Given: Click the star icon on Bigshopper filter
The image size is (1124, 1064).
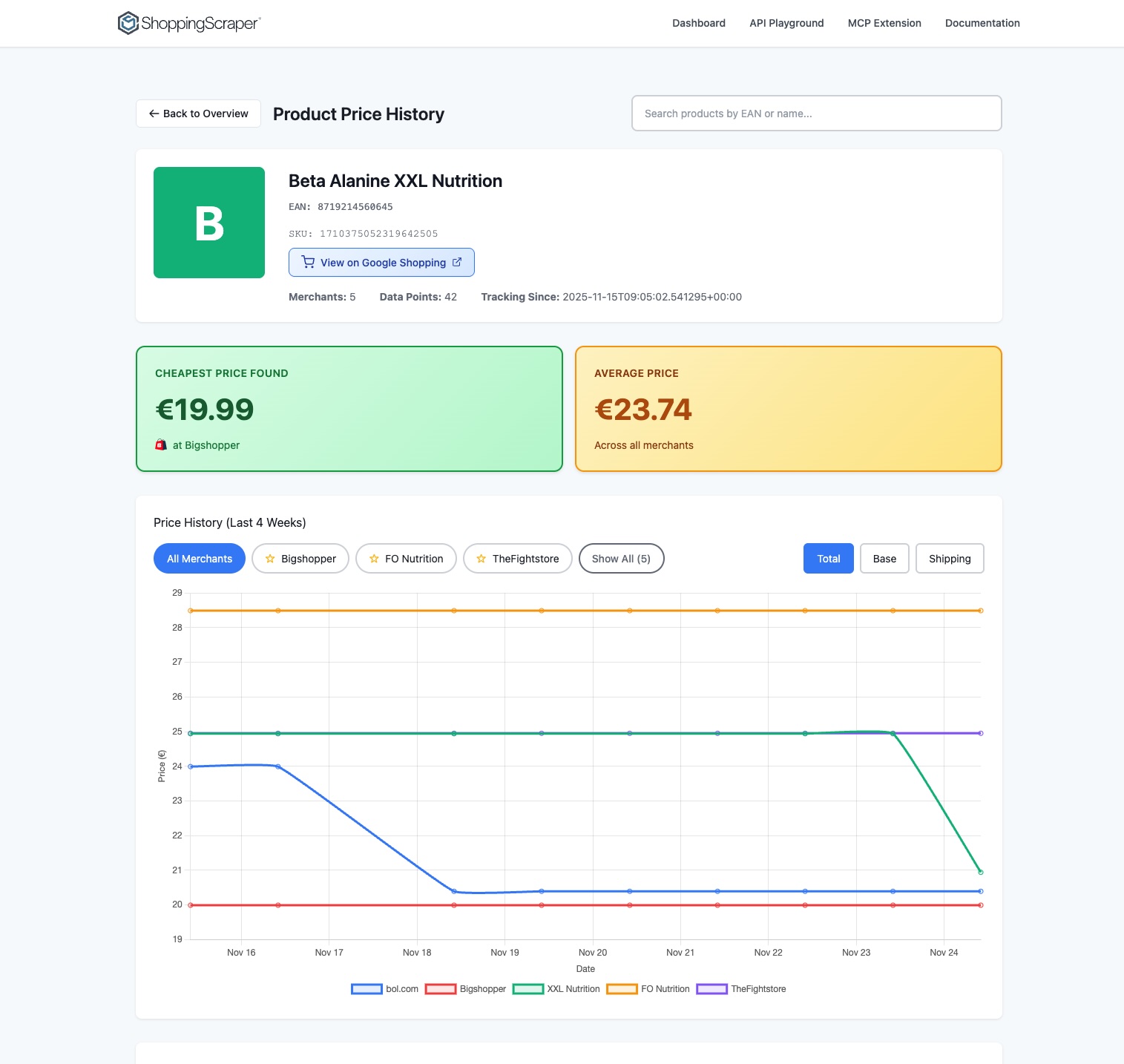Looking at the screenshot, I should tap(270, 559).
